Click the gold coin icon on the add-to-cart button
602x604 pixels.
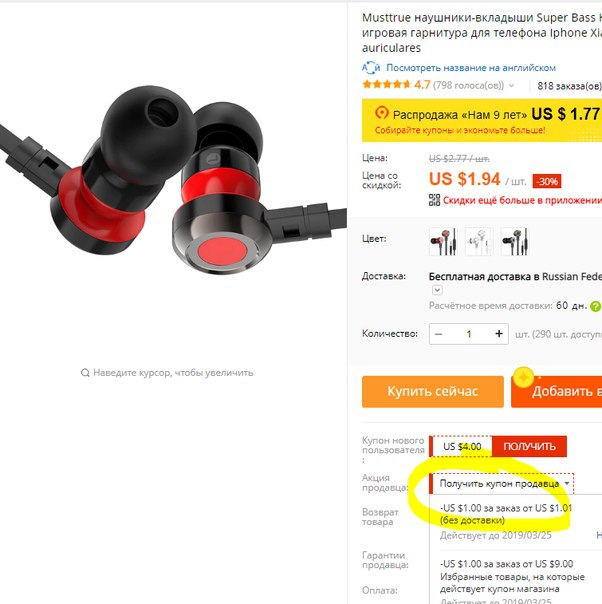click(523, 377)
